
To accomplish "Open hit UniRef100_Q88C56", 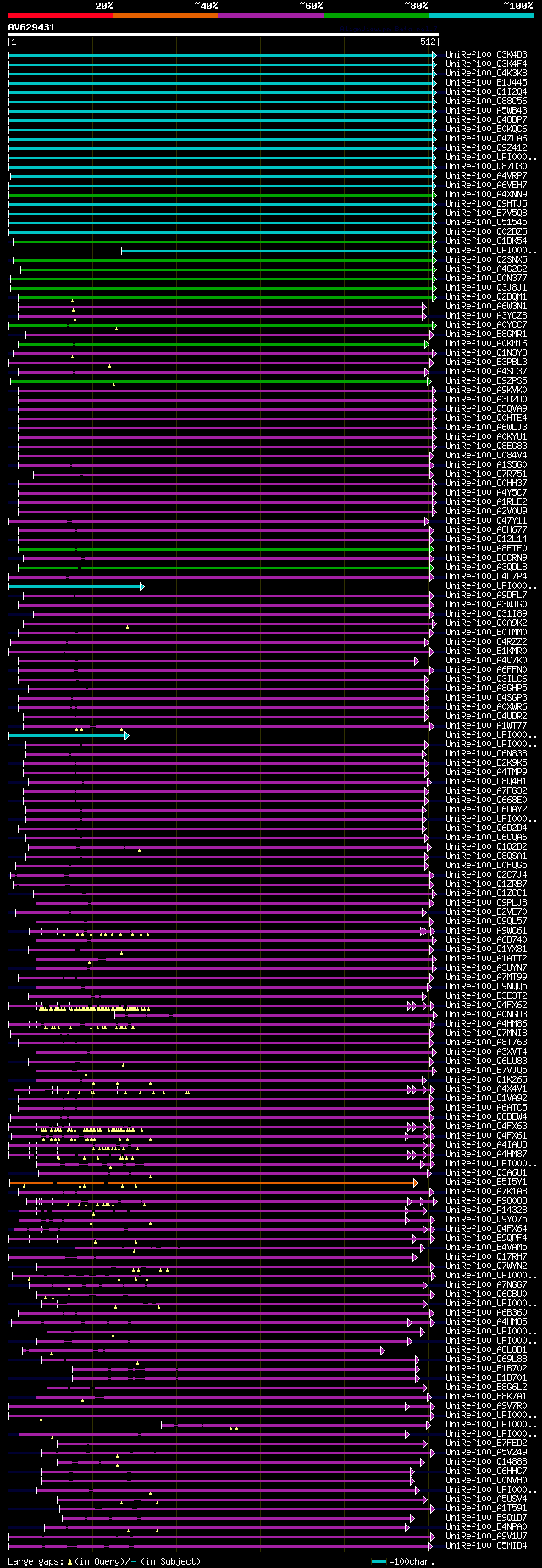I will (x=486, y=102).
